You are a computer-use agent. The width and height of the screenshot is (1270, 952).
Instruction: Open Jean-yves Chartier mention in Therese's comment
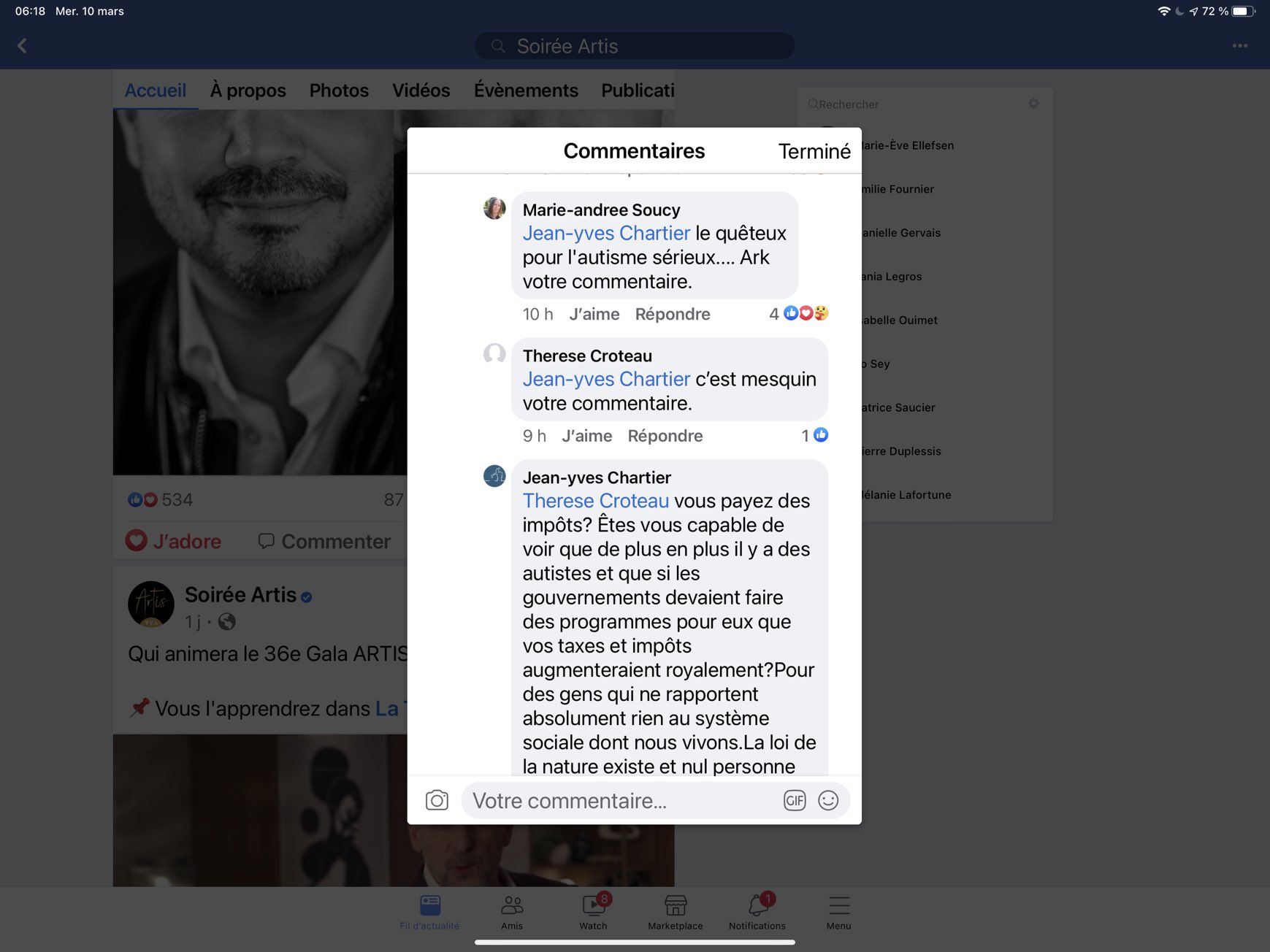point(606,379)
